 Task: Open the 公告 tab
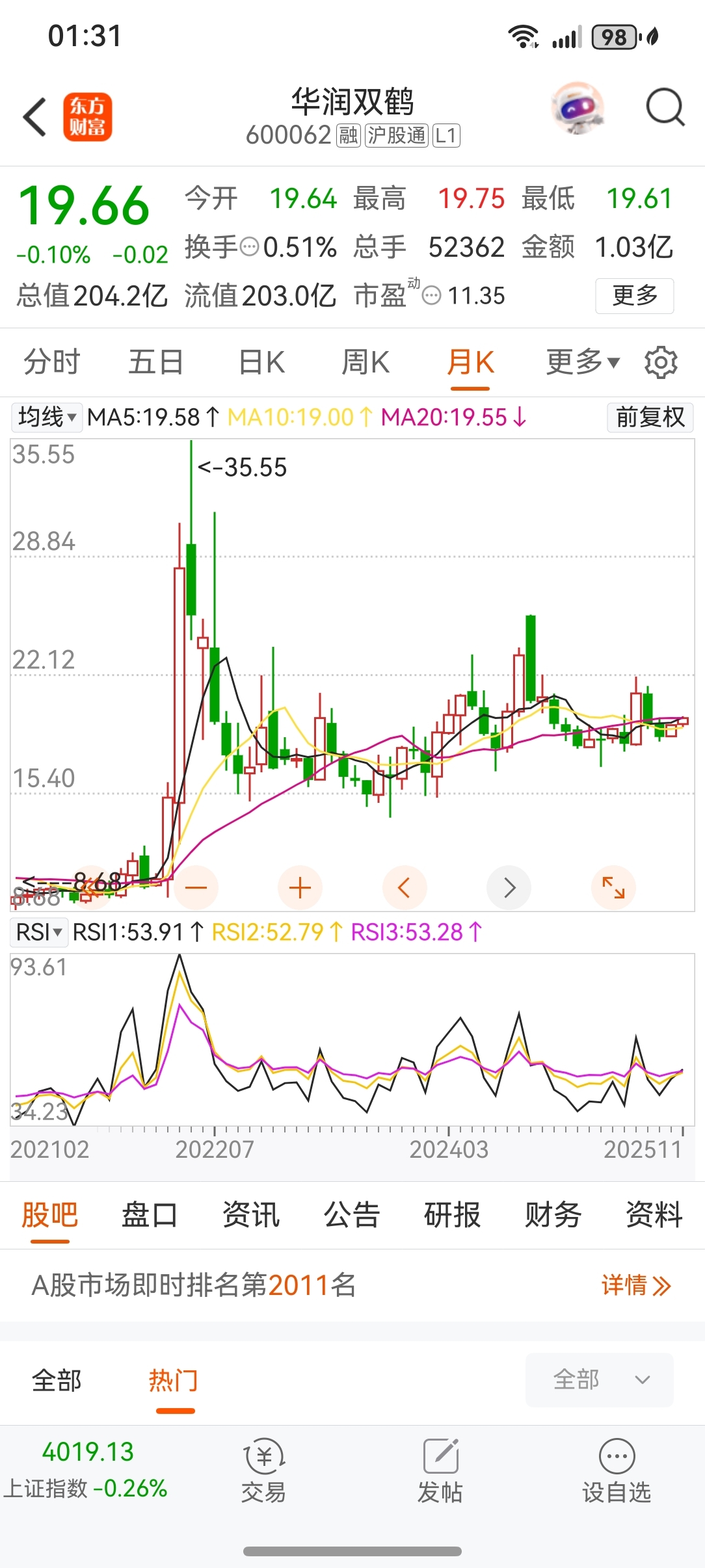click(352, 1214)
